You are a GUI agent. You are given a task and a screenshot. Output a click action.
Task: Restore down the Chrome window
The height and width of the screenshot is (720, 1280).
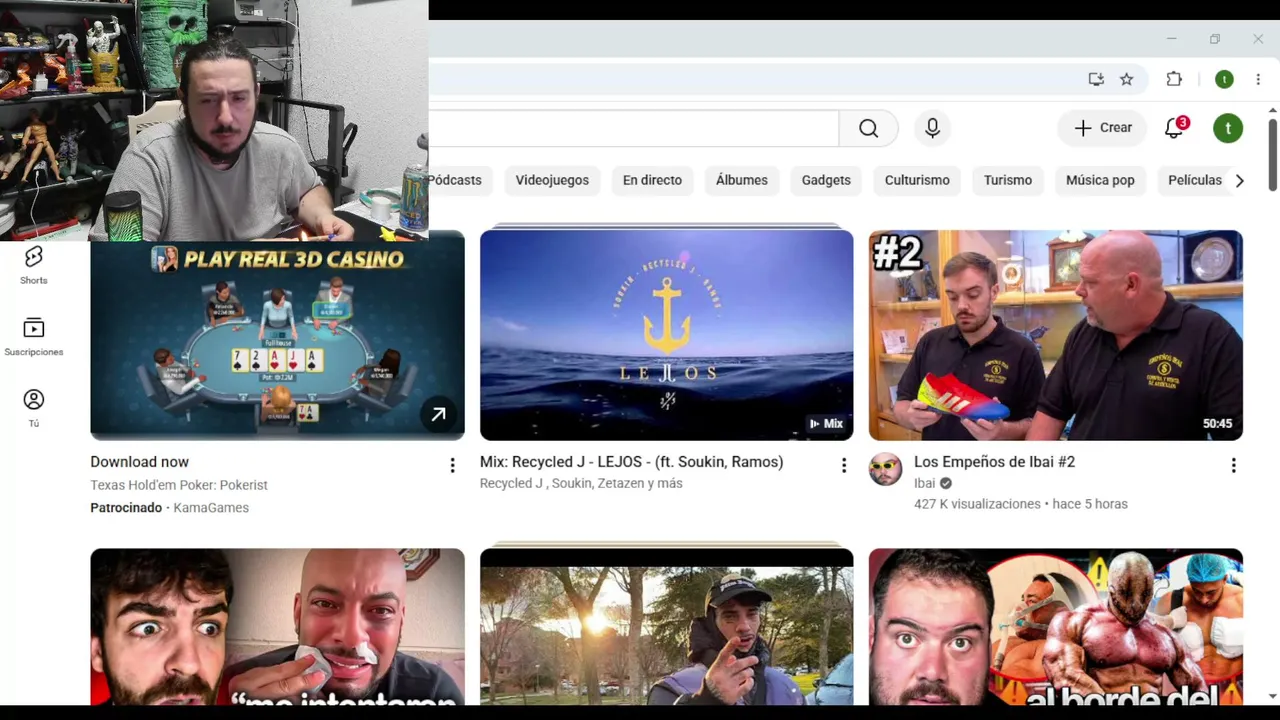(1214, 39)
